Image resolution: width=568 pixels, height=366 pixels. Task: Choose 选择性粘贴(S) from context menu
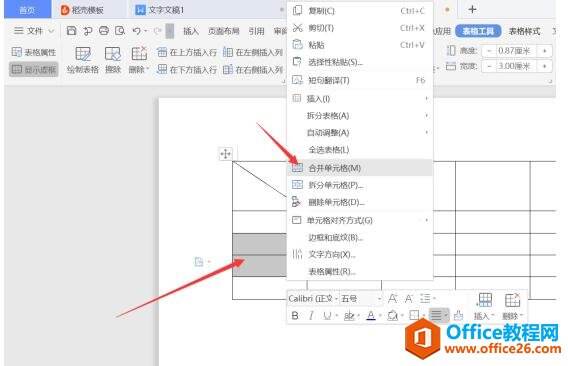(360, 62)
